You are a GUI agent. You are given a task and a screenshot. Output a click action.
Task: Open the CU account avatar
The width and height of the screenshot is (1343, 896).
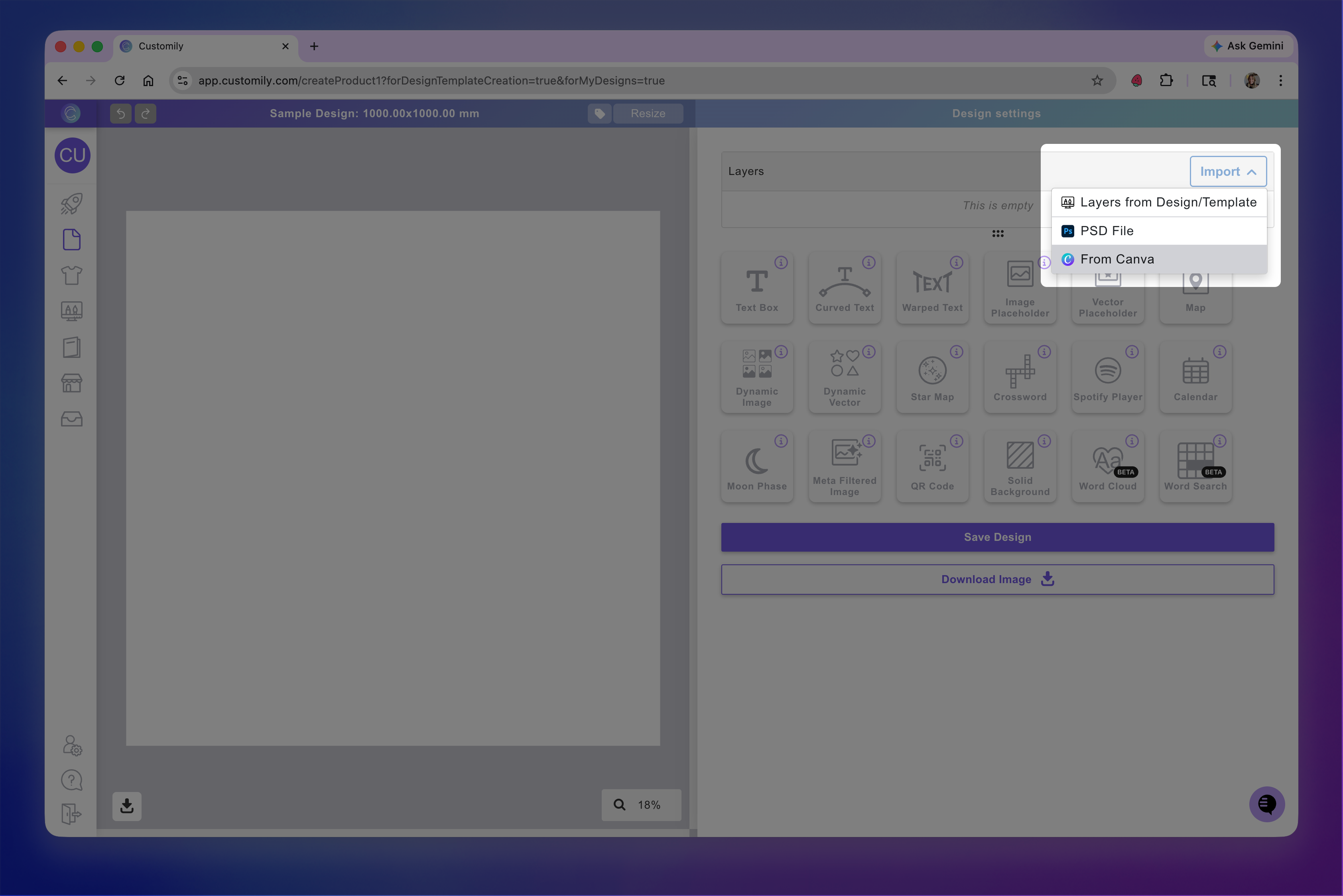coord(72,155)
